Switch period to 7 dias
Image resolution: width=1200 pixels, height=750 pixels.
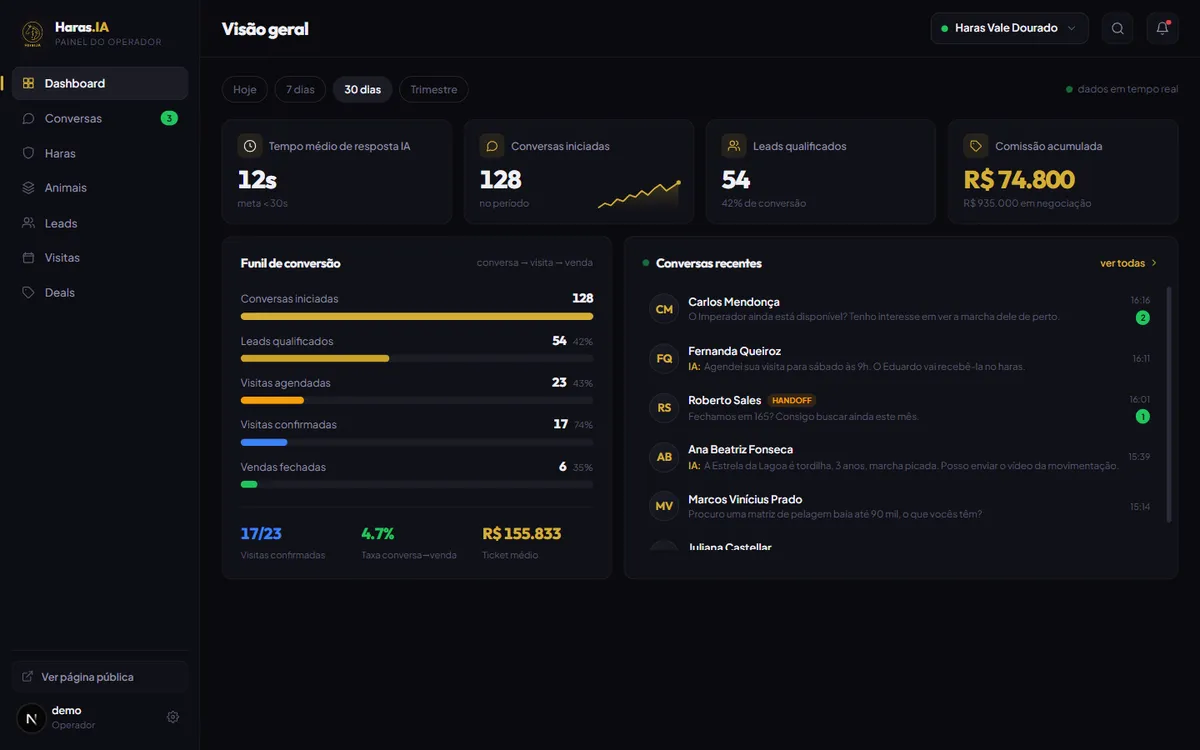[300, 90]
